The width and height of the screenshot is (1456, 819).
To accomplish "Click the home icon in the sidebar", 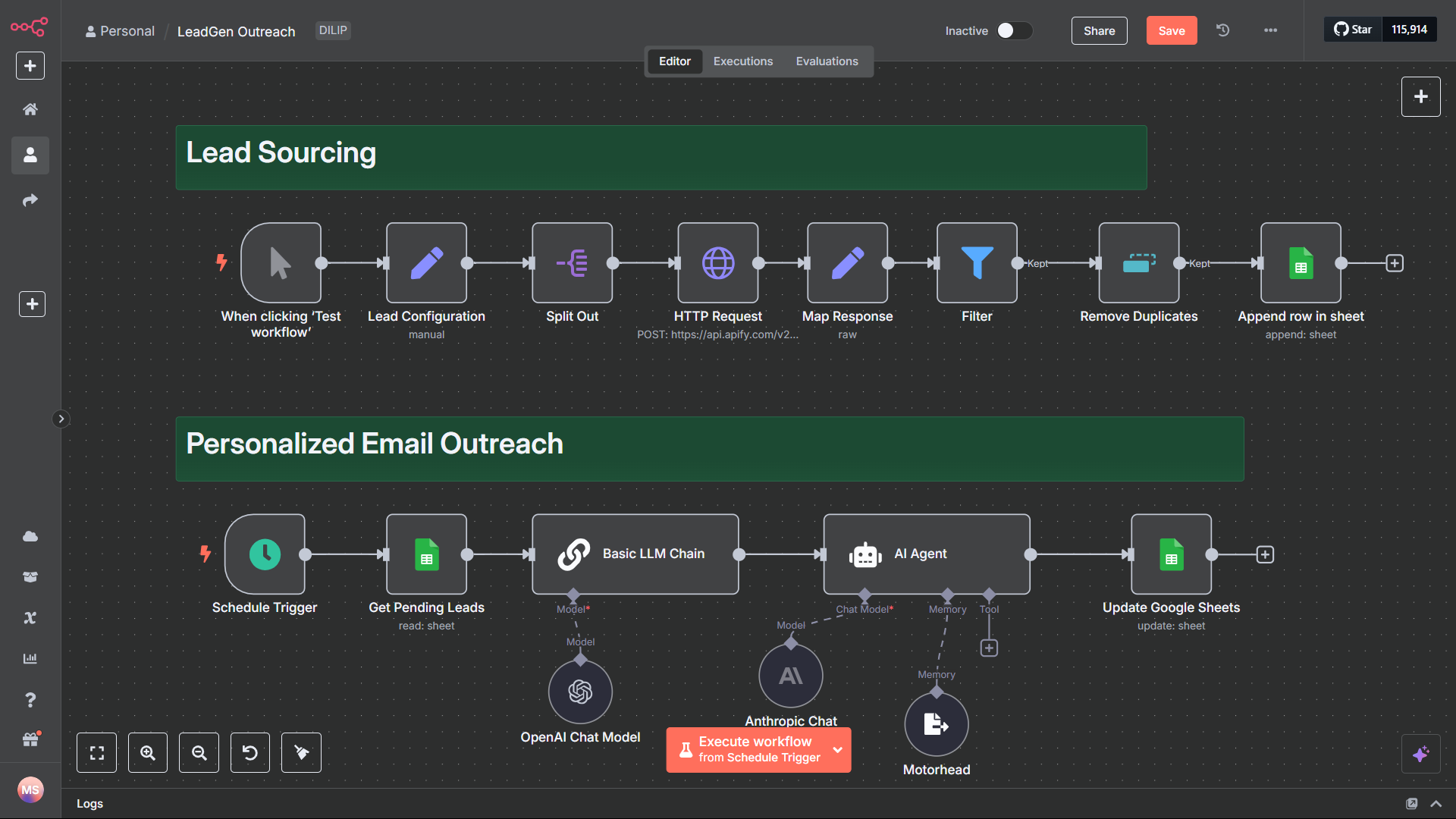I will 30,108.
